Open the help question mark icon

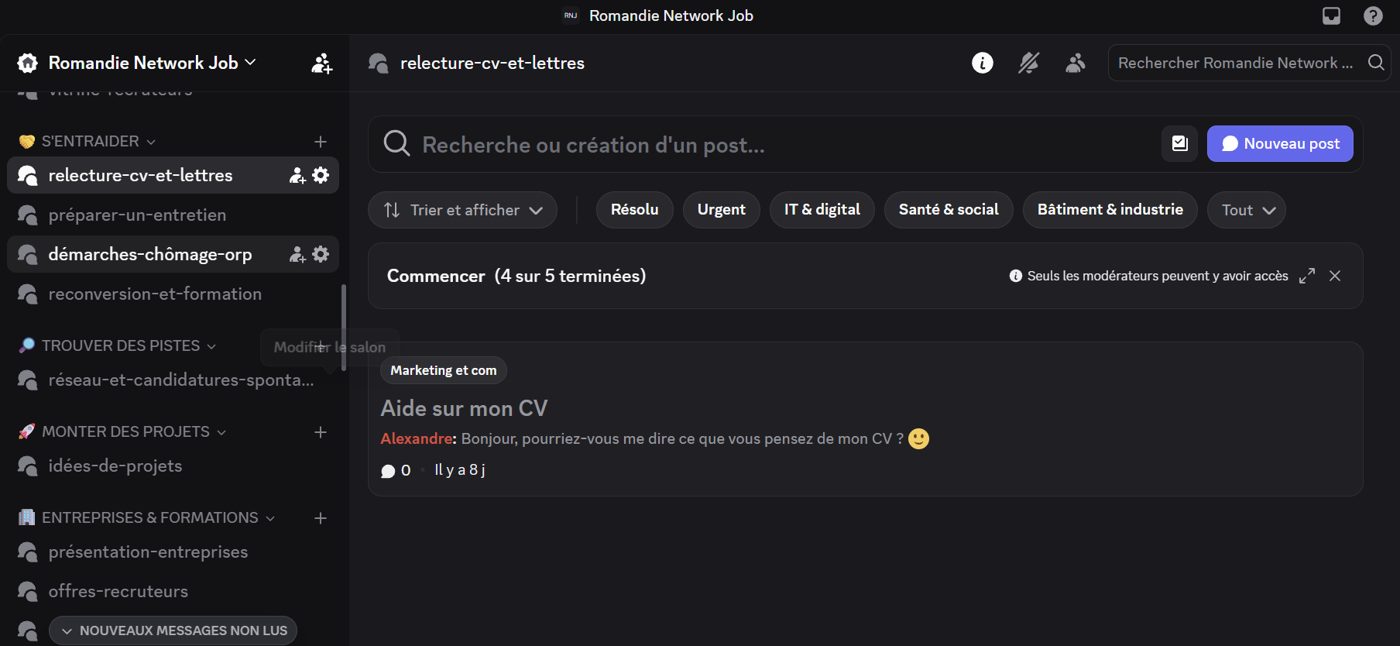(x=1373, y=15)
